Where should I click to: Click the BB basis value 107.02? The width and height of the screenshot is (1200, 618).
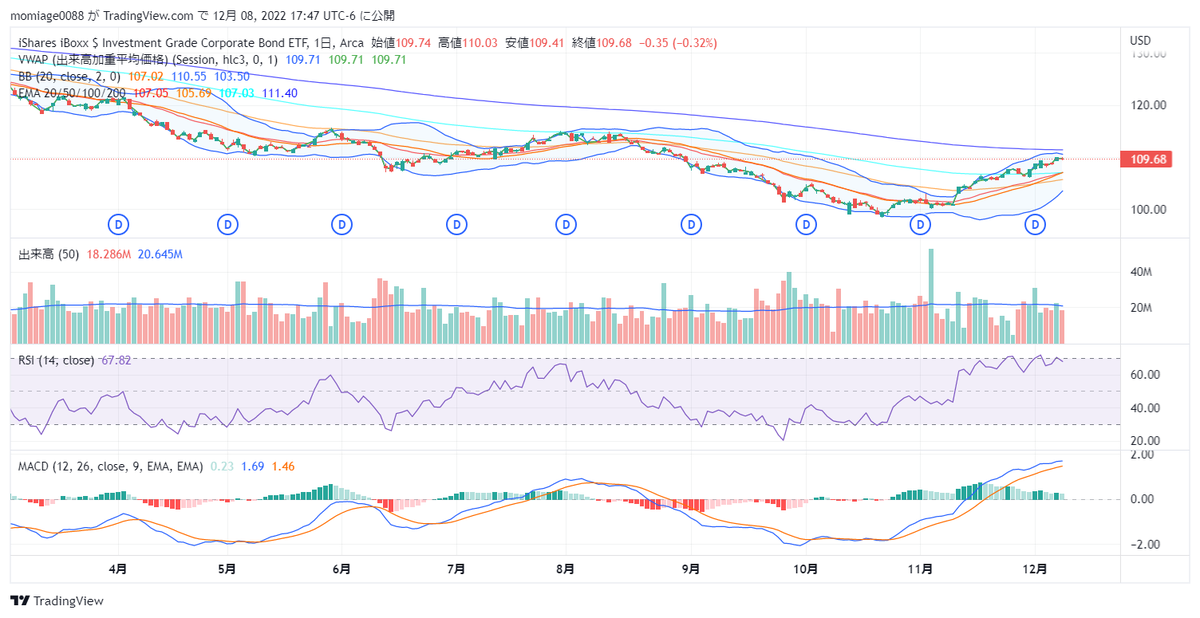click(146, 76)
